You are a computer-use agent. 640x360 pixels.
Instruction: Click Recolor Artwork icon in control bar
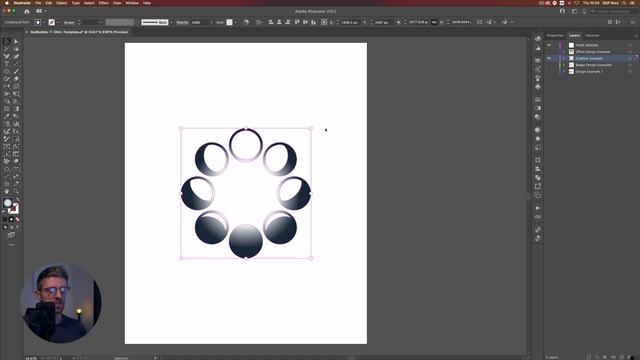pyautogui.click(x=246, y=22)
